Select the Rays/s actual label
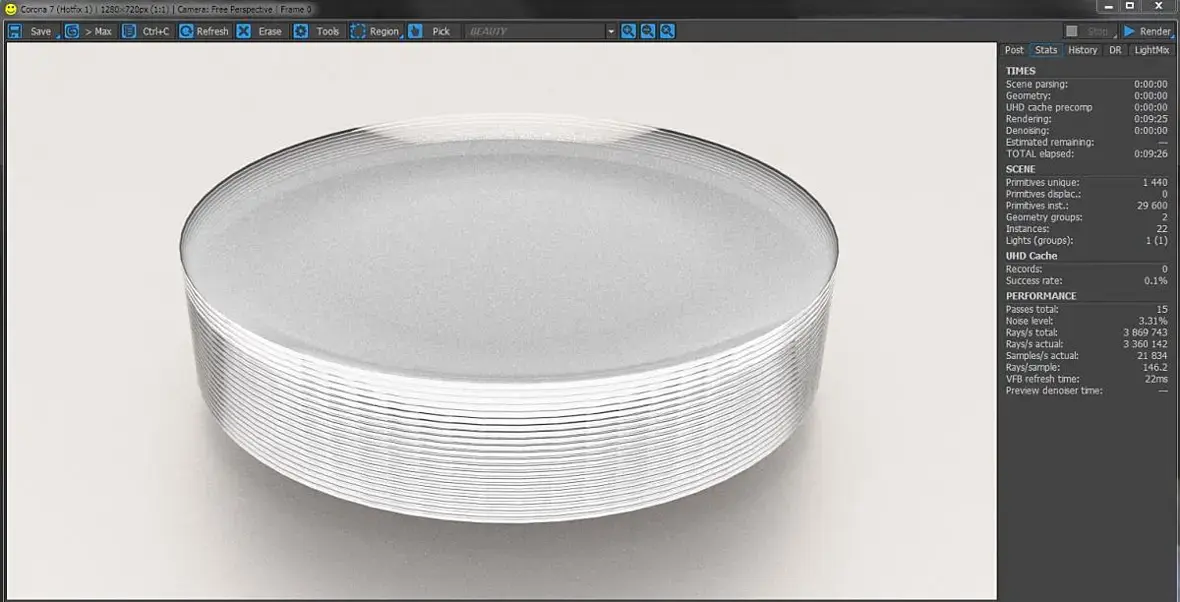Image resolution: width=1180 pixels, height=602 pixels. click(1035, 344)
